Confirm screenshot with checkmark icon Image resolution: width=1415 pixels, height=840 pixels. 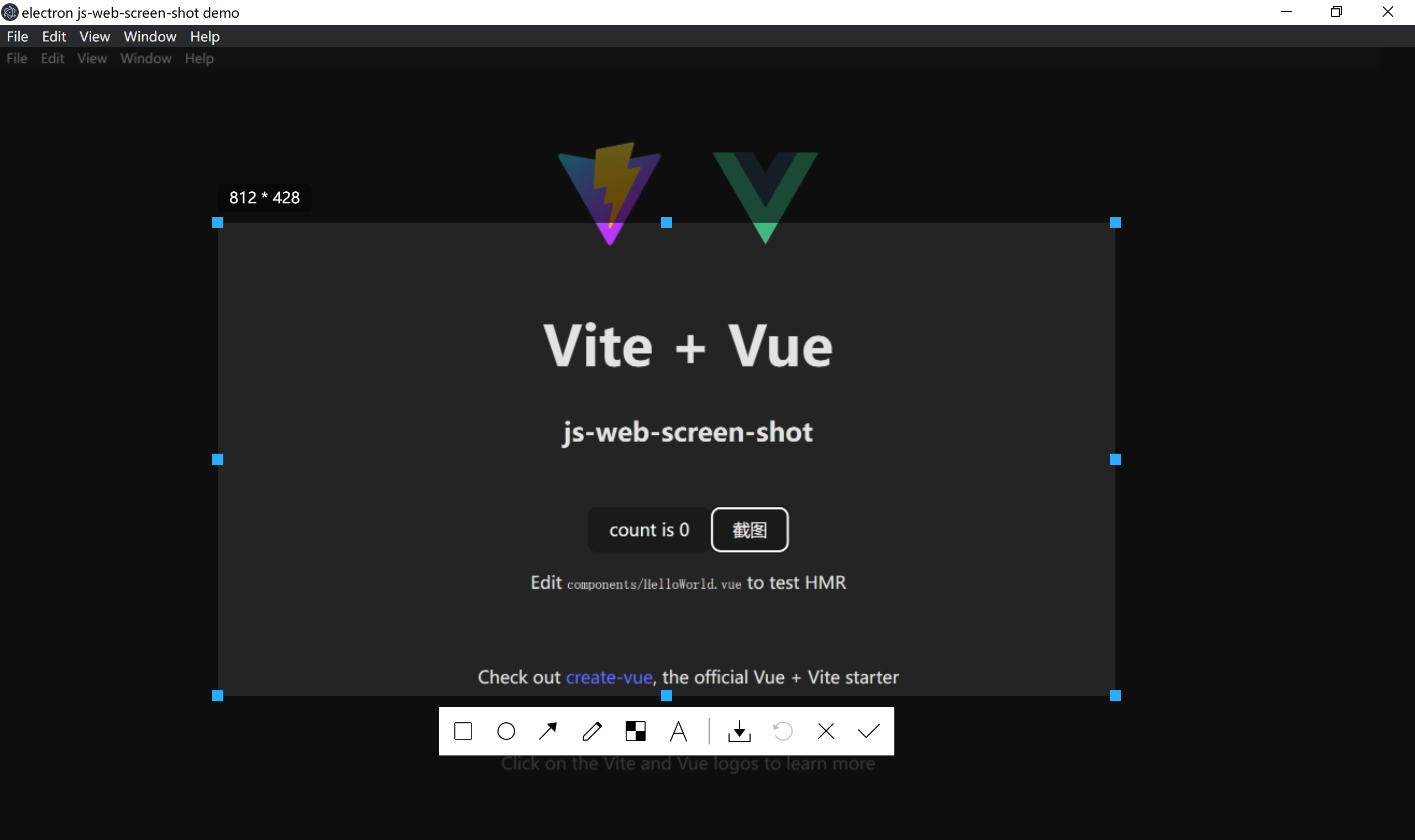point(869,731)
